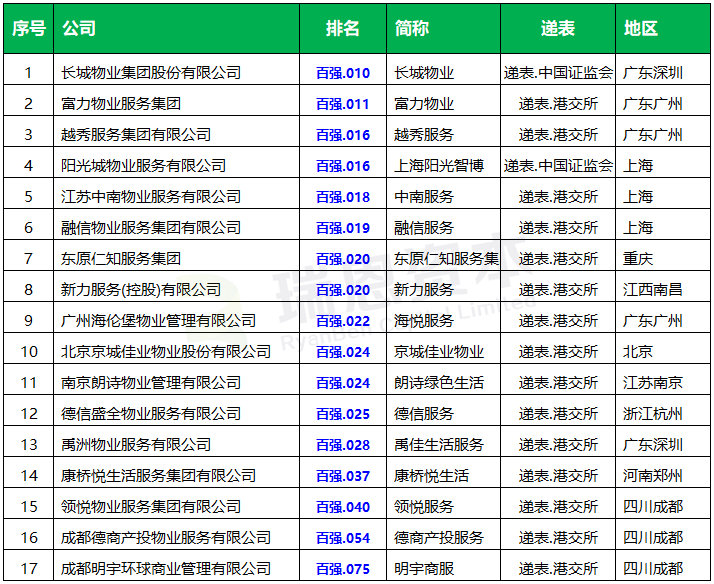Viewport: 714px width, 584px height.
Task: Click ranking value 百强.028
Action: 343,445
